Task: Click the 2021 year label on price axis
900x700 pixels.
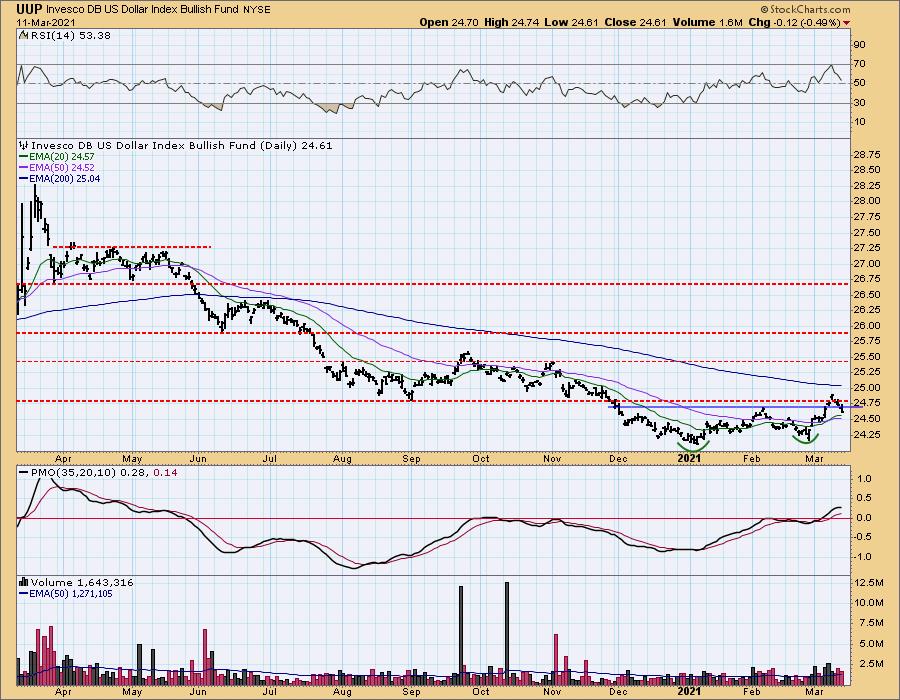Action: [x=689, y=458]
